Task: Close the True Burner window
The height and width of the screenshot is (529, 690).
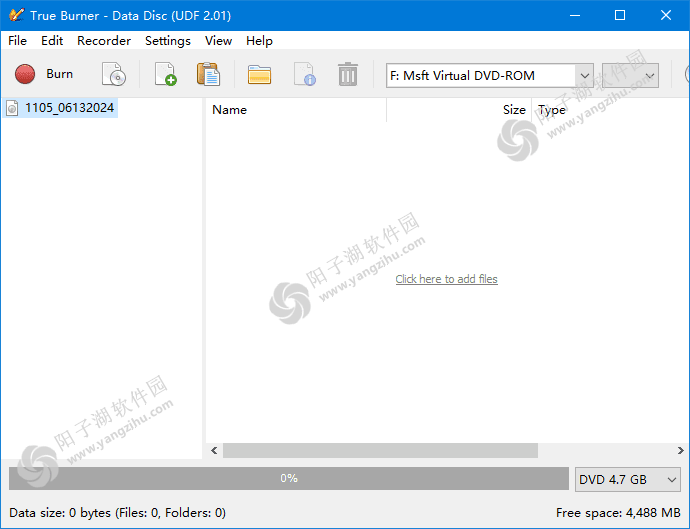Action: coord(666,15)
